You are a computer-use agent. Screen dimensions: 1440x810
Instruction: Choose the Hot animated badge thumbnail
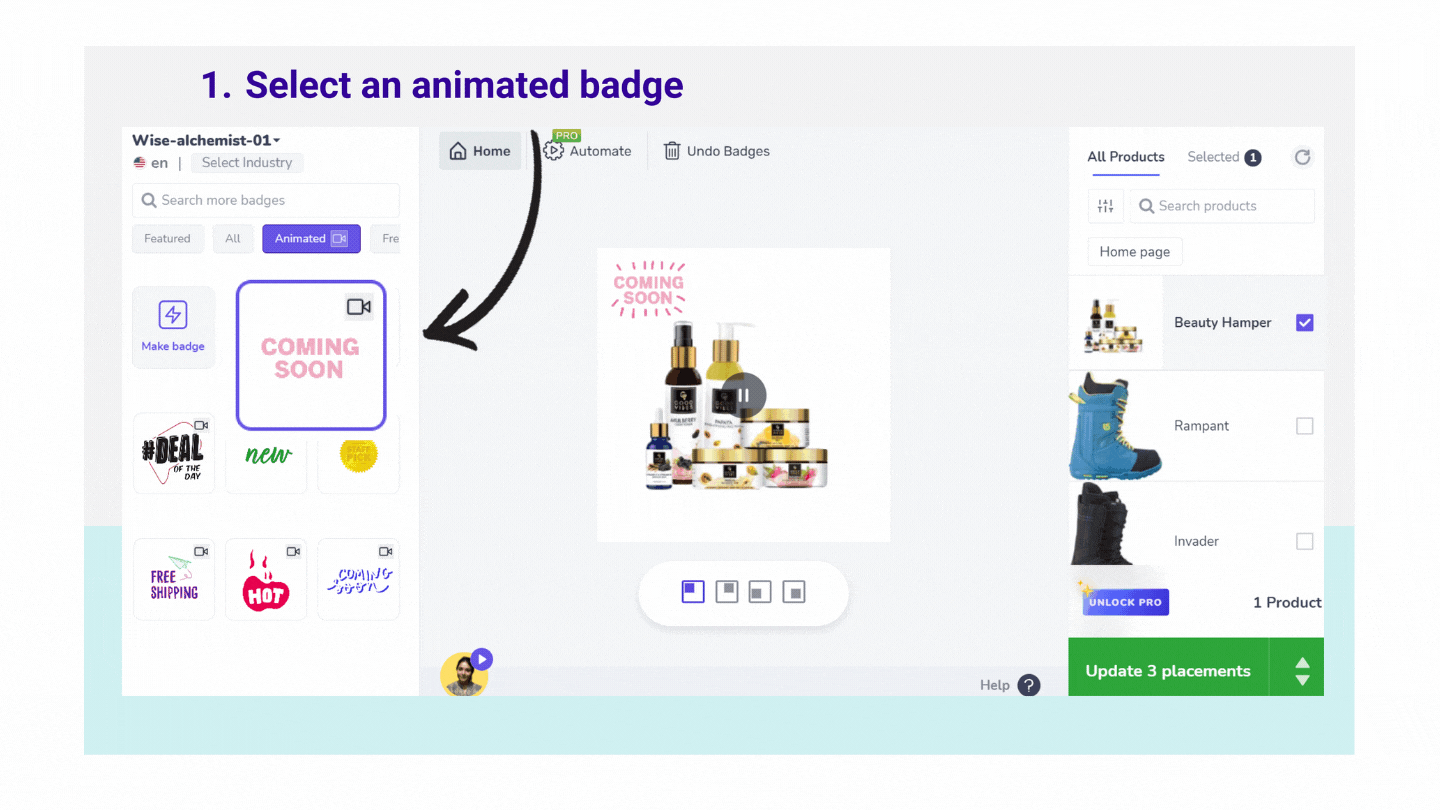266,579
